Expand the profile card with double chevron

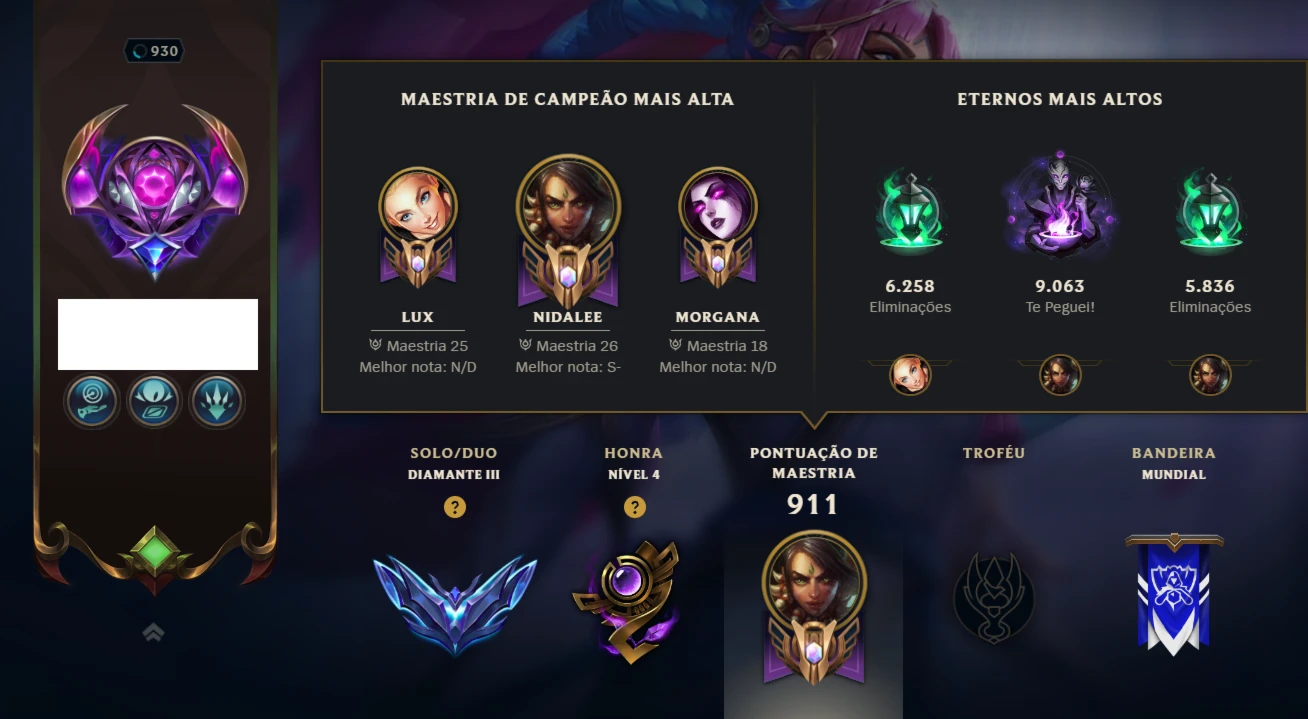[x=153, y=632]
